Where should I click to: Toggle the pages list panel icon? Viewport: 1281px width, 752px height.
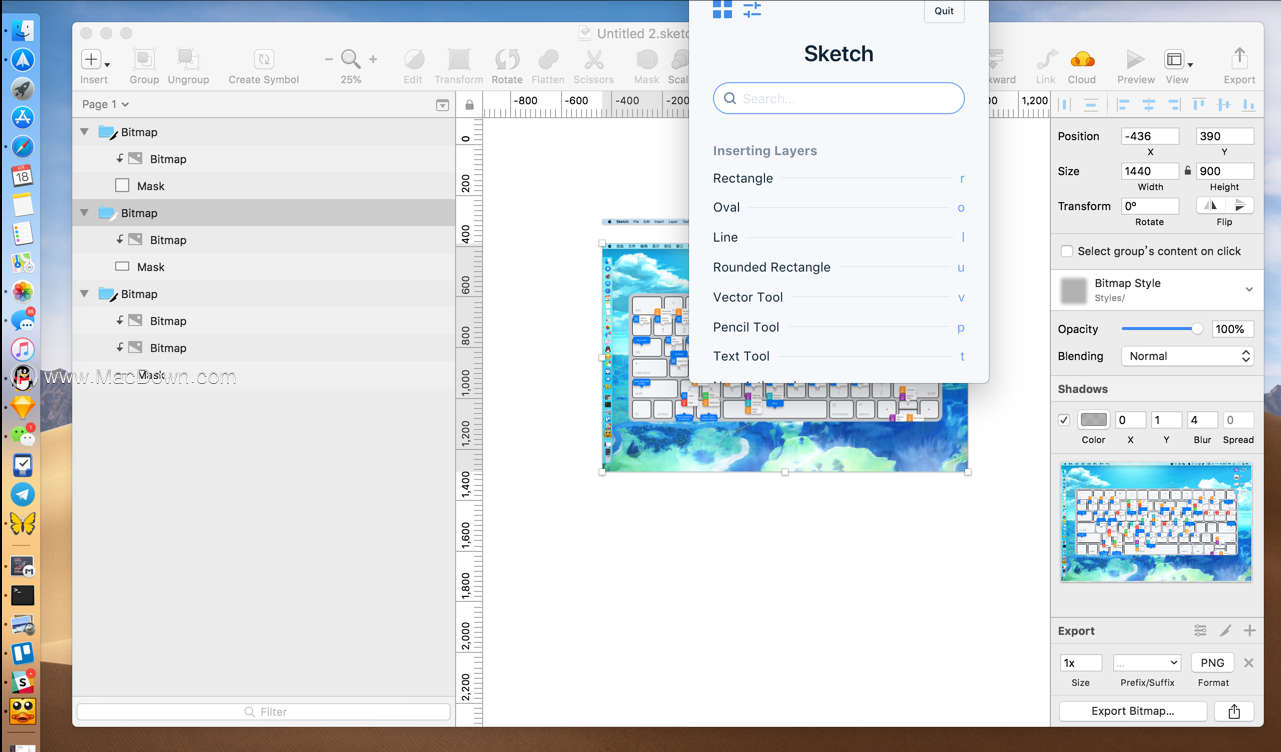click(443, 104)
